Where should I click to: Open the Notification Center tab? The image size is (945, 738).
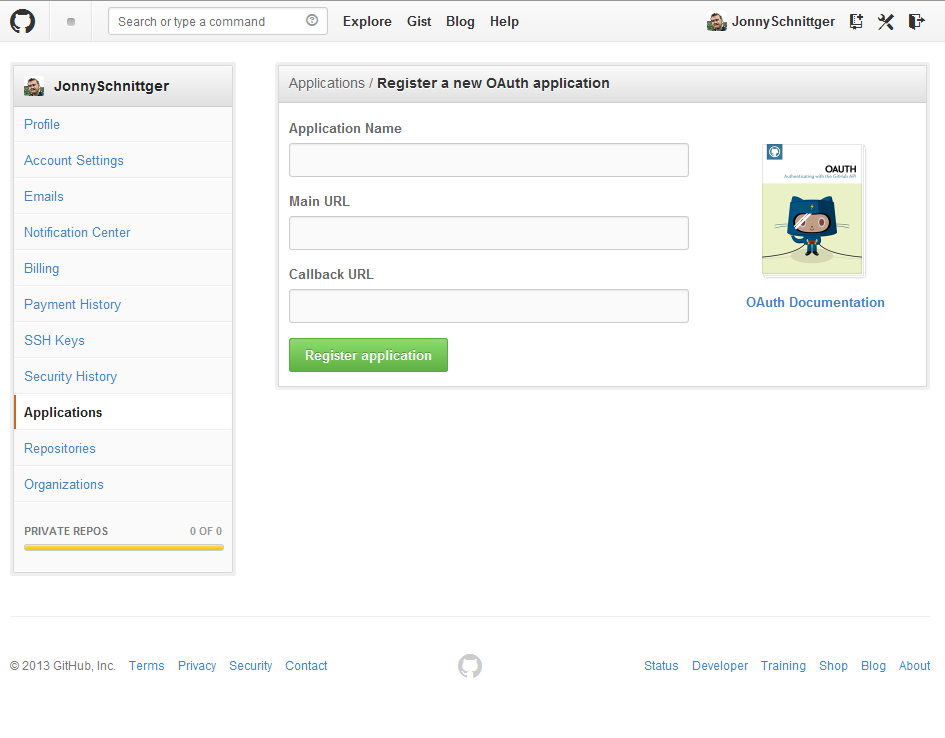pos(123,233)
